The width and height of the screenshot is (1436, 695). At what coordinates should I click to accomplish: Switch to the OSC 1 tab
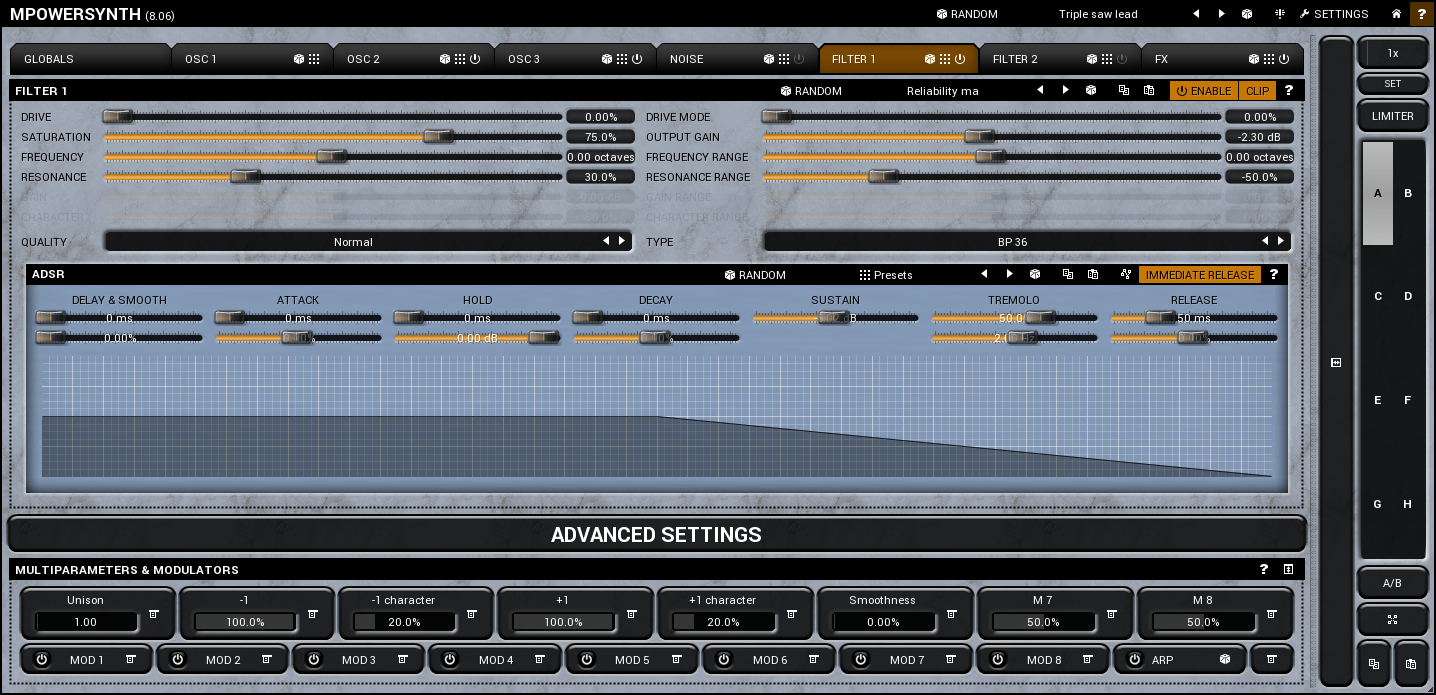[201, 59]
